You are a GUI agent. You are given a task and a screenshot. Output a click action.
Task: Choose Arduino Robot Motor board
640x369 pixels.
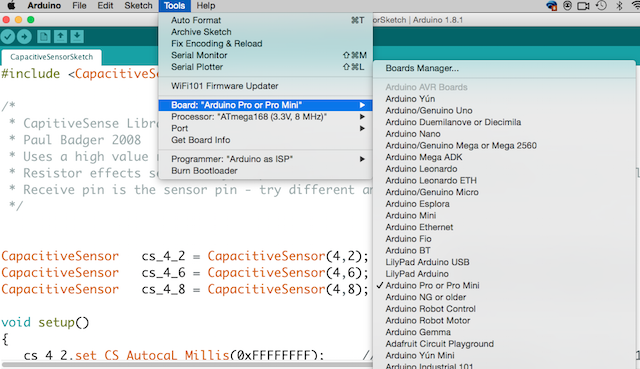(x=504, y=320)
